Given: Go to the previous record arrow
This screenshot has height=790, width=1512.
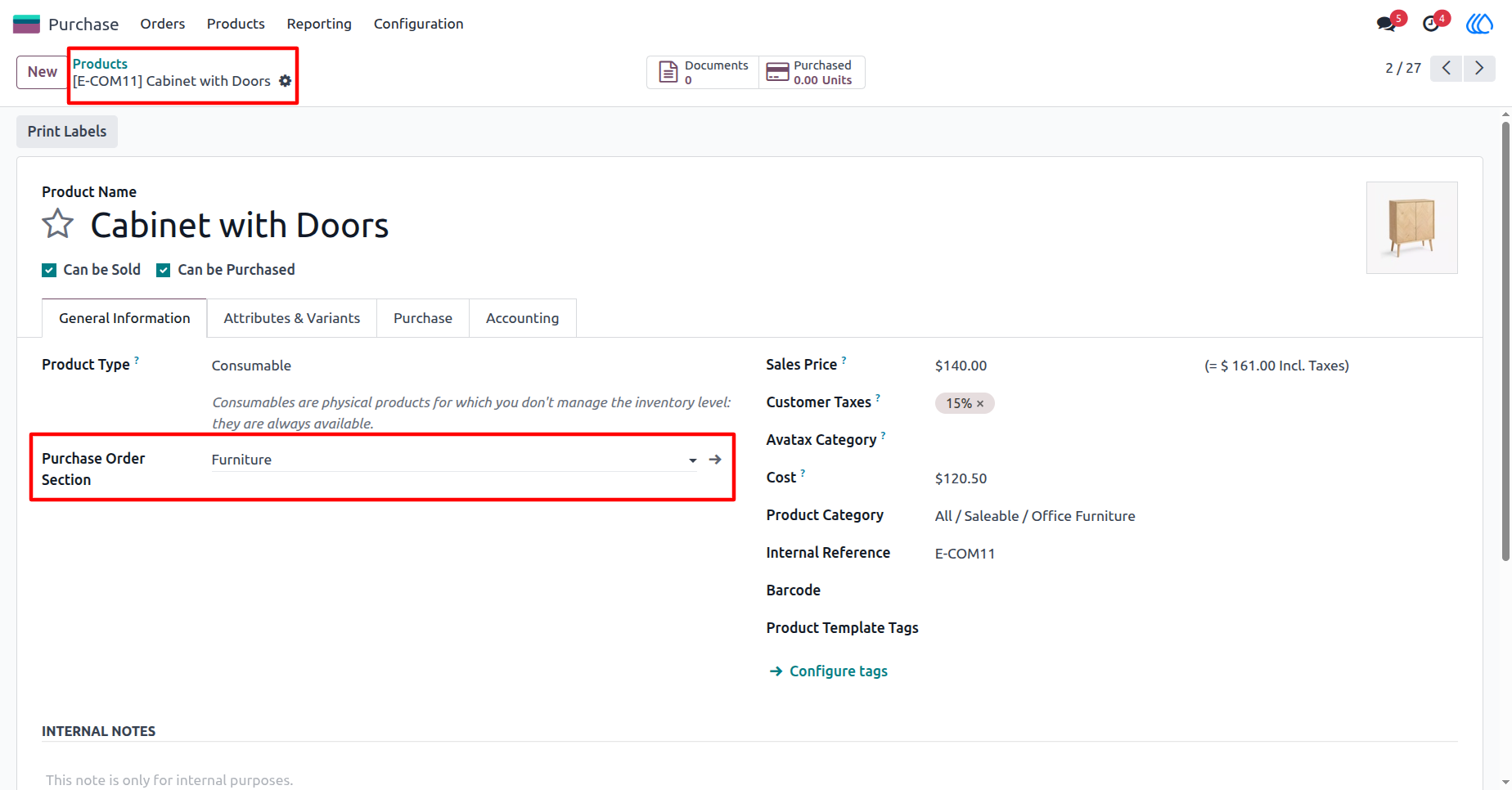Looking at the screenshot, I should (1447, 68).
